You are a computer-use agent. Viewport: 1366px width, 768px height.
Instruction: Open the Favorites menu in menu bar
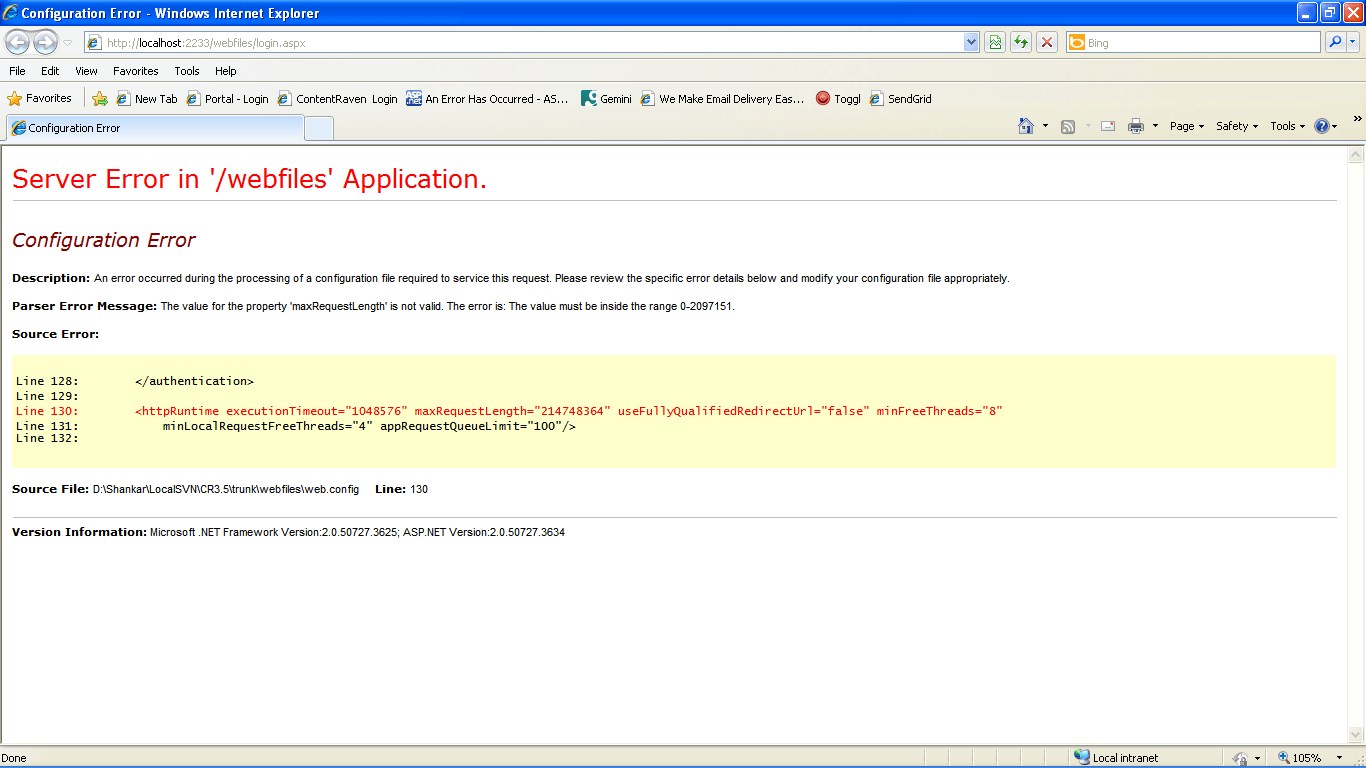pos(135,71)
